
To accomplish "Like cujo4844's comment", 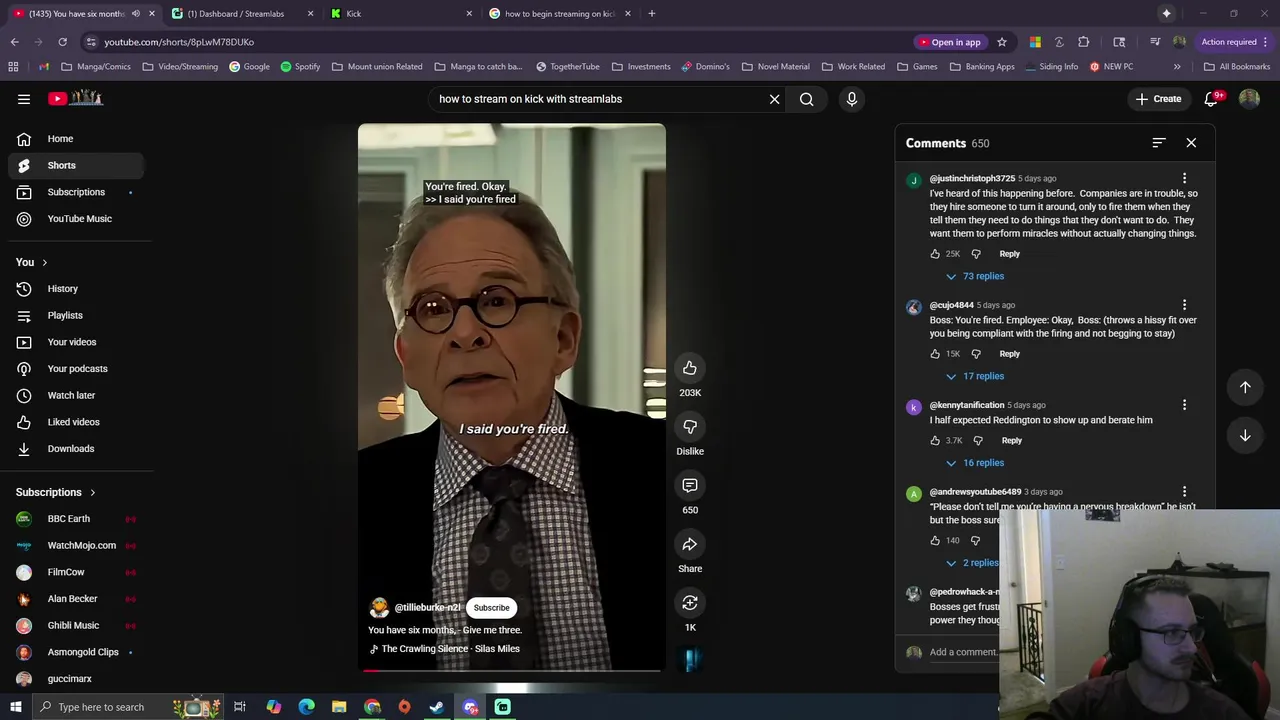I will click(x=935, y=354).
